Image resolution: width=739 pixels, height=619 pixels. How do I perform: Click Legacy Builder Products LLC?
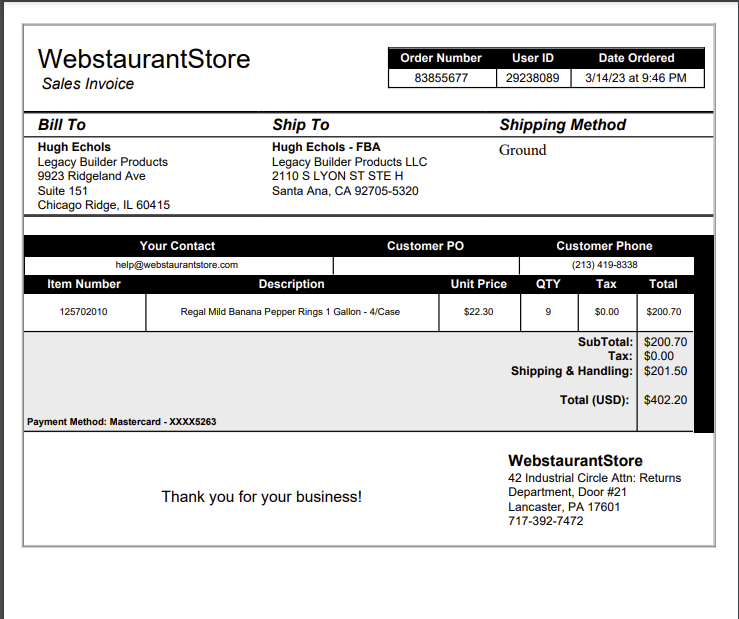pos(349,162)
